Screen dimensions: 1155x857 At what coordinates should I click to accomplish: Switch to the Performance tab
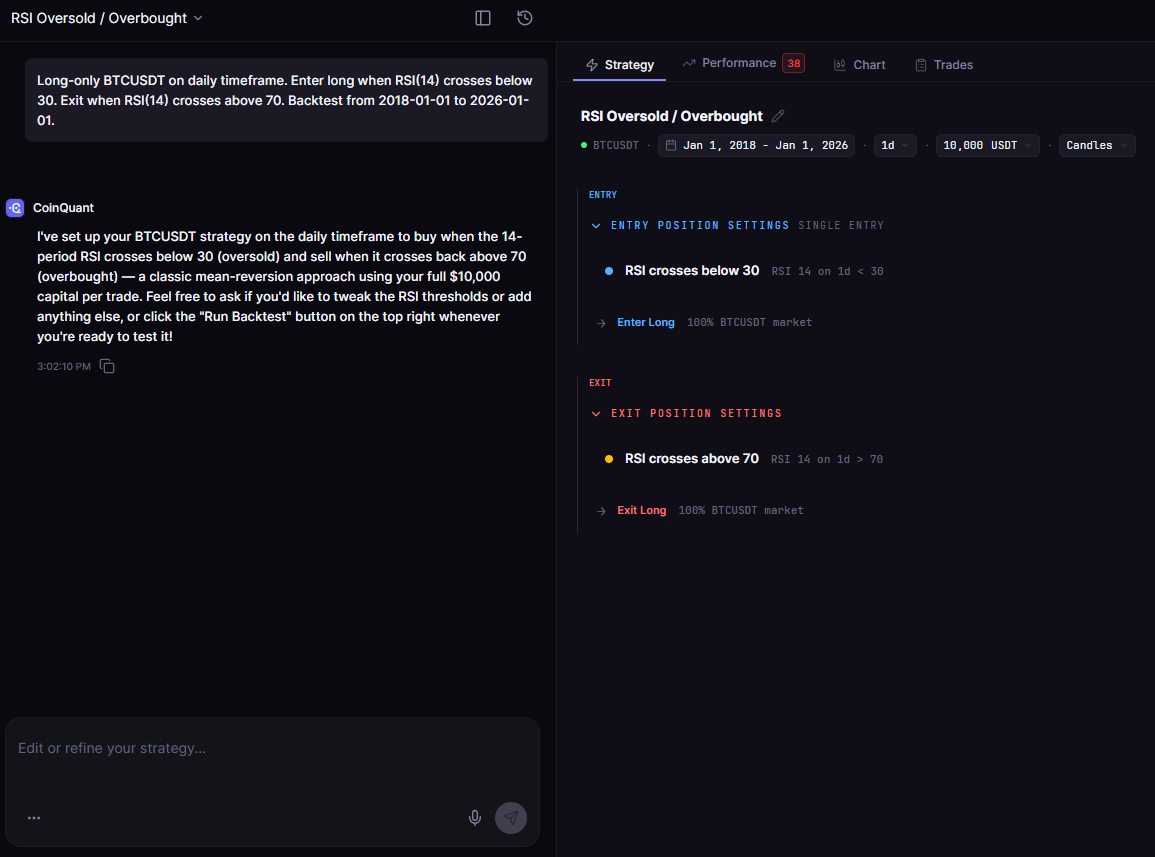pyautogui.click(x=742, y=63)
